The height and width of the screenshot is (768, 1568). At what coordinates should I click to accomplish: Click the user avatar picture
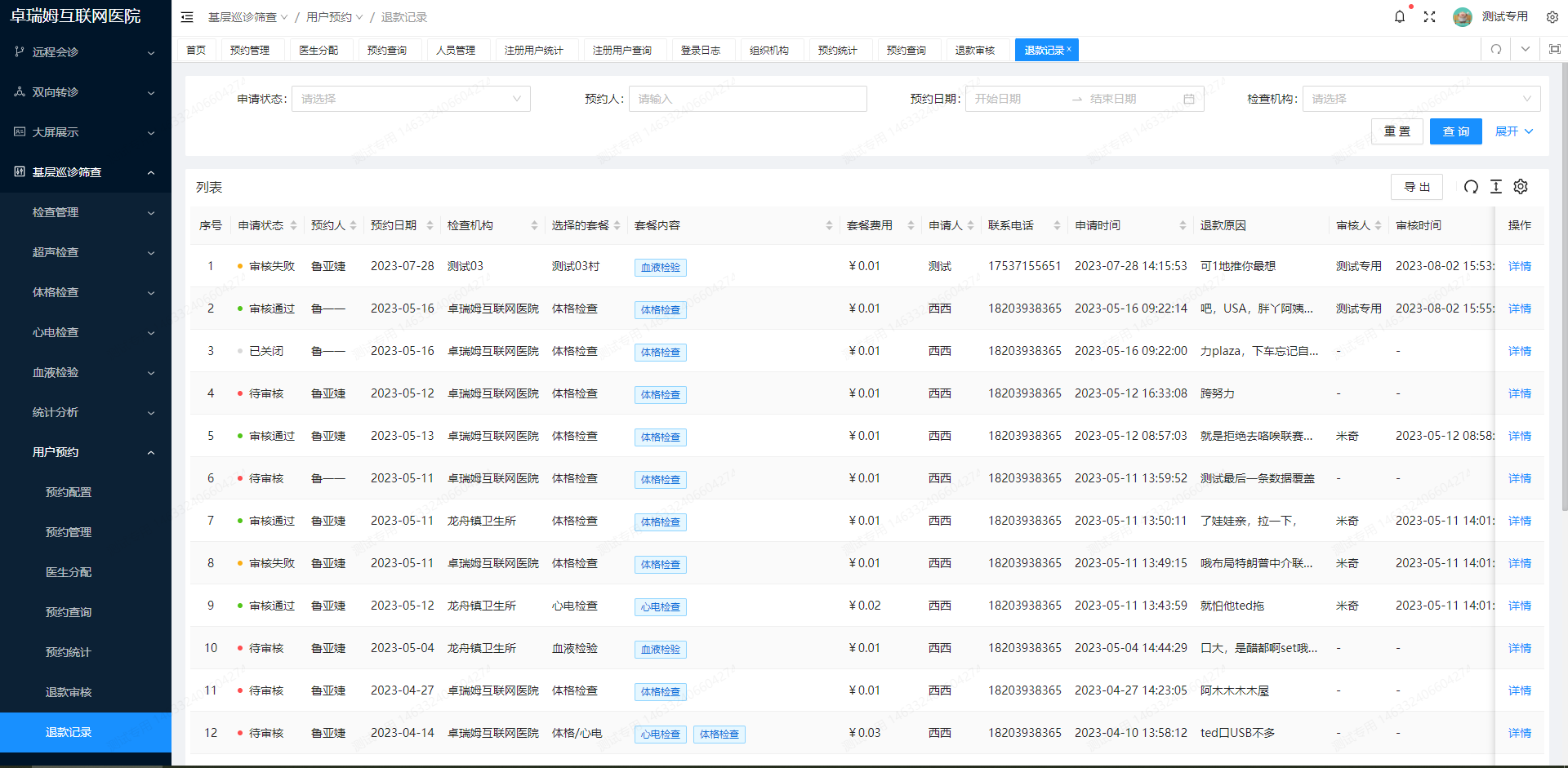(1463, 17)
